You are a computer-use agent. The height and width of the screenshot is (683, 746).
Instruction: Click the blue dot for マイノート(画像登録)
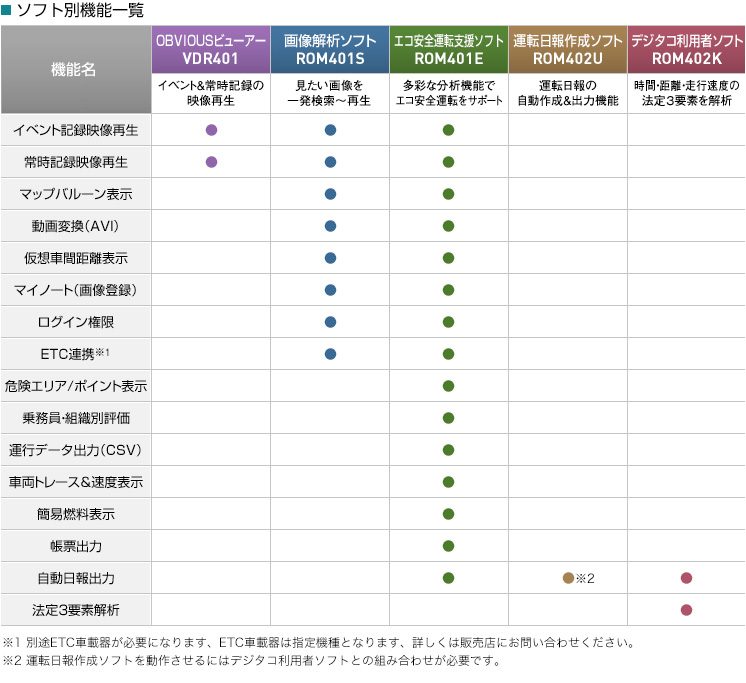(330, 290)
